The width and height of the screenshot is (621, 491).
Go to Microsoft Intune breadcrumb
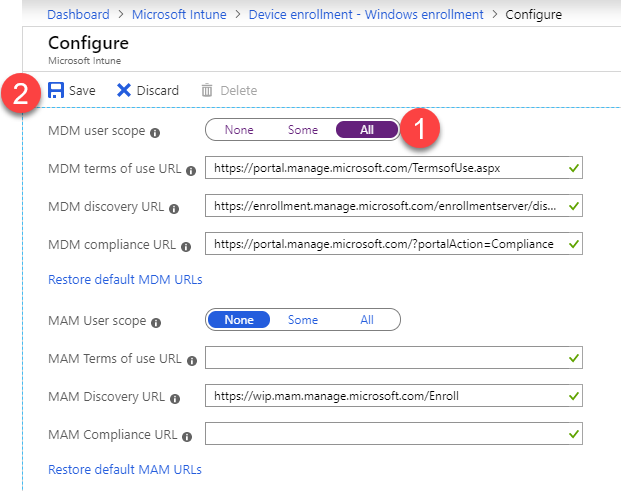(179, 15)
